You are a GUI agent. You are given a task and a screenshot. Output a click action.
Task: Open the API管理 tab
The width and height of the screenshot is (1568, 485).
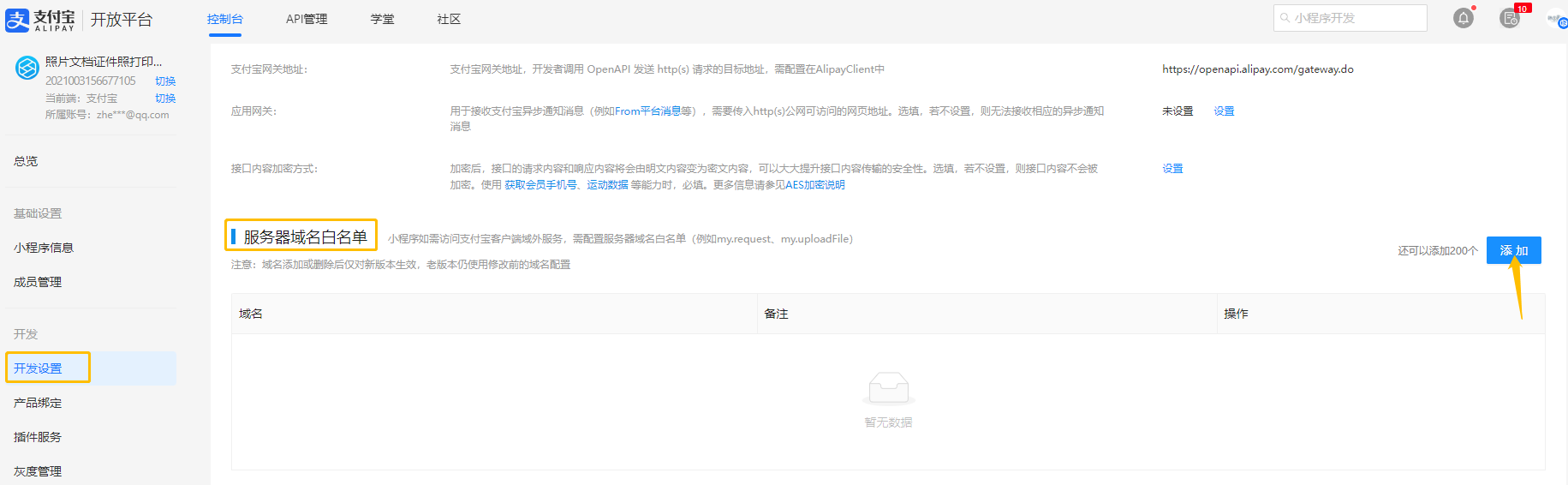pos(307,19)
